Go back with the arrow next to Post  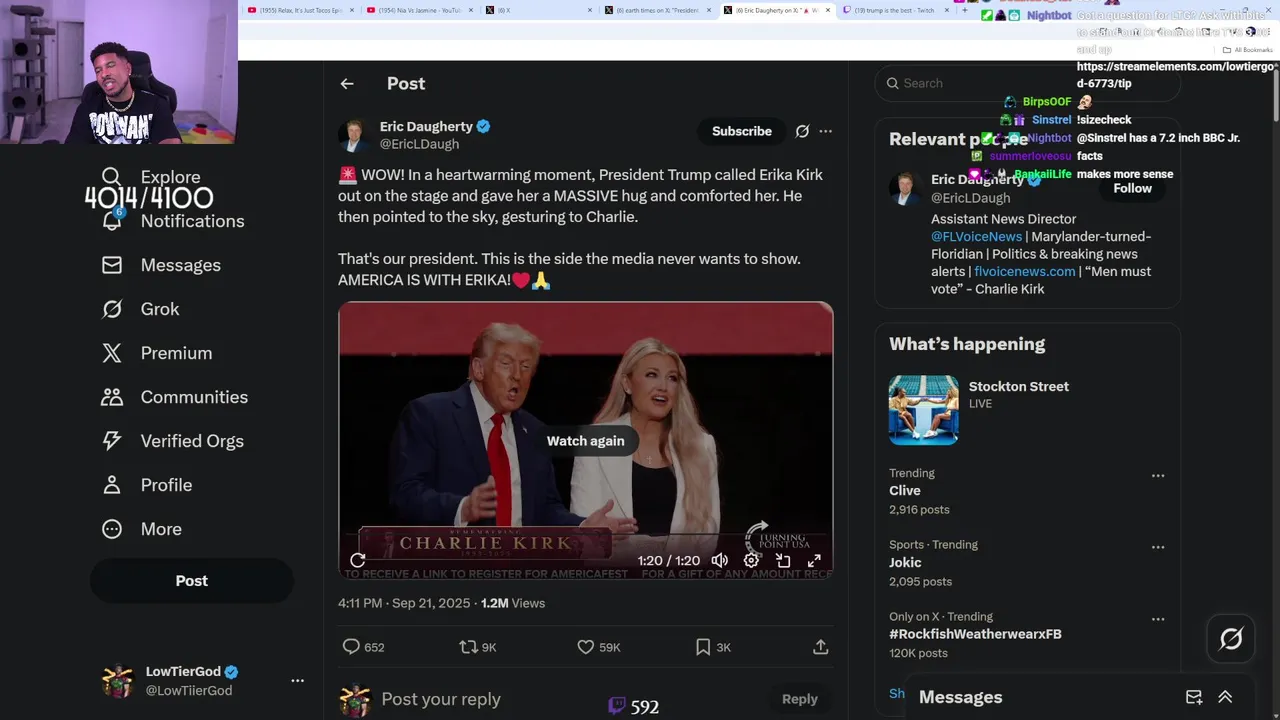click(x=347, y=84)
